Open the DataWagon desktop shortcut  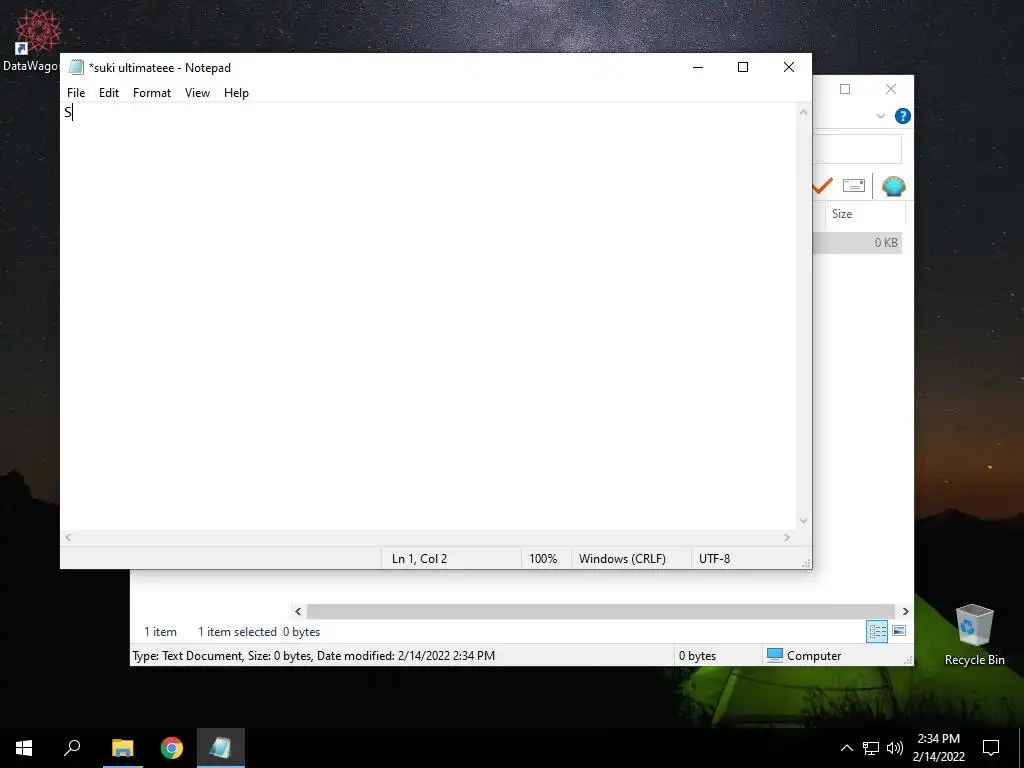[x=31, y=40]
